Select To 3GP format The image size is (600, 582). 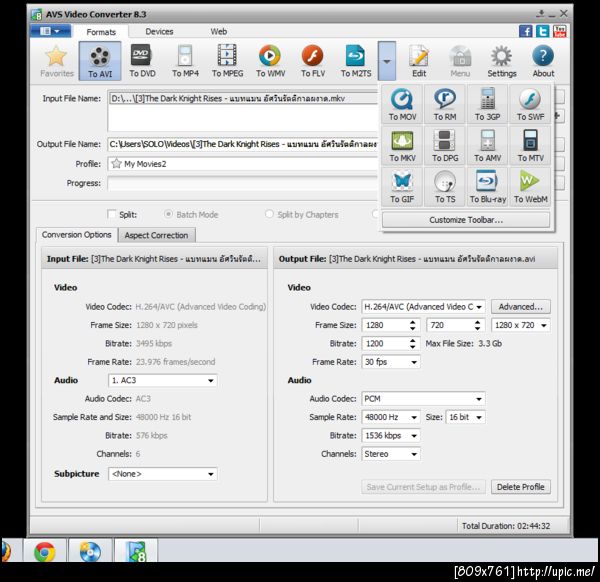pyautogui.click(x=488, y=104)
